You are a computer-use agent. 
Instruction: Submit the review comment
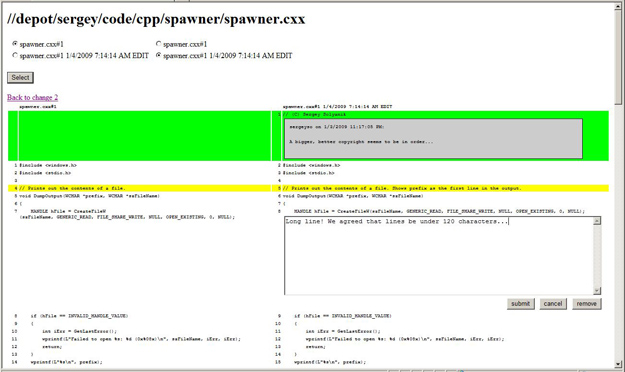pyautogui.click(x=521, y=304)
